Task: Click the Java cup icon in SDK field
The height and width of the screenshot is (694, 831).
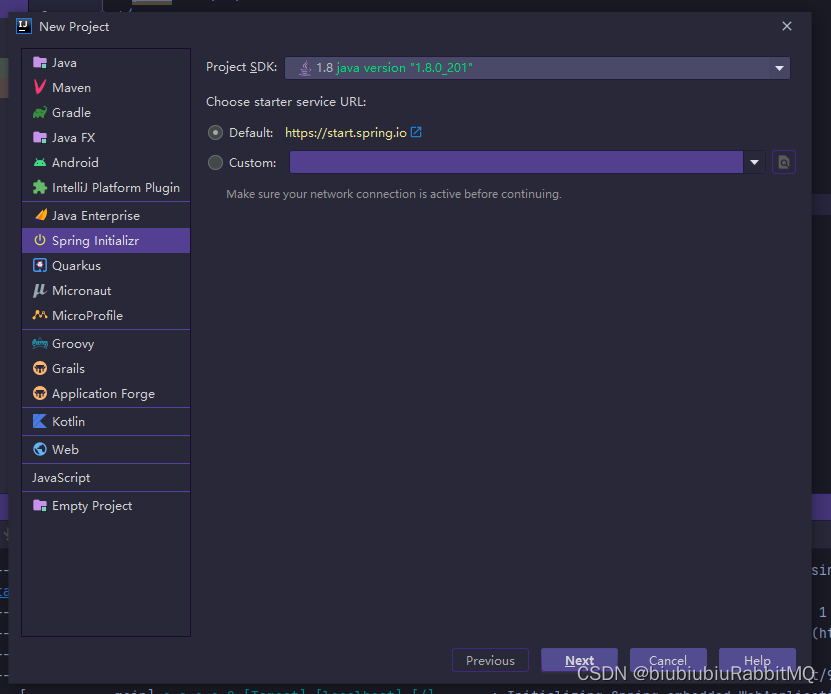Action: point(305,68)
